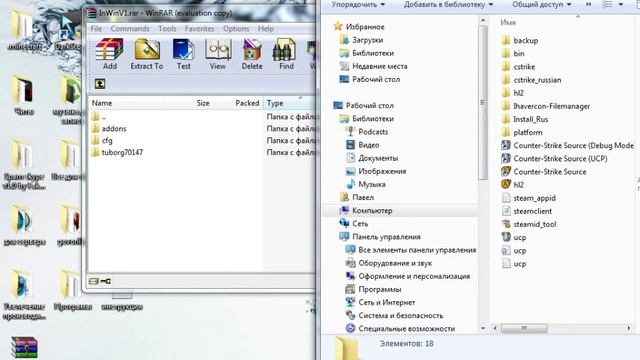Change view icon in Explorer toolbar

click(608, 4)
